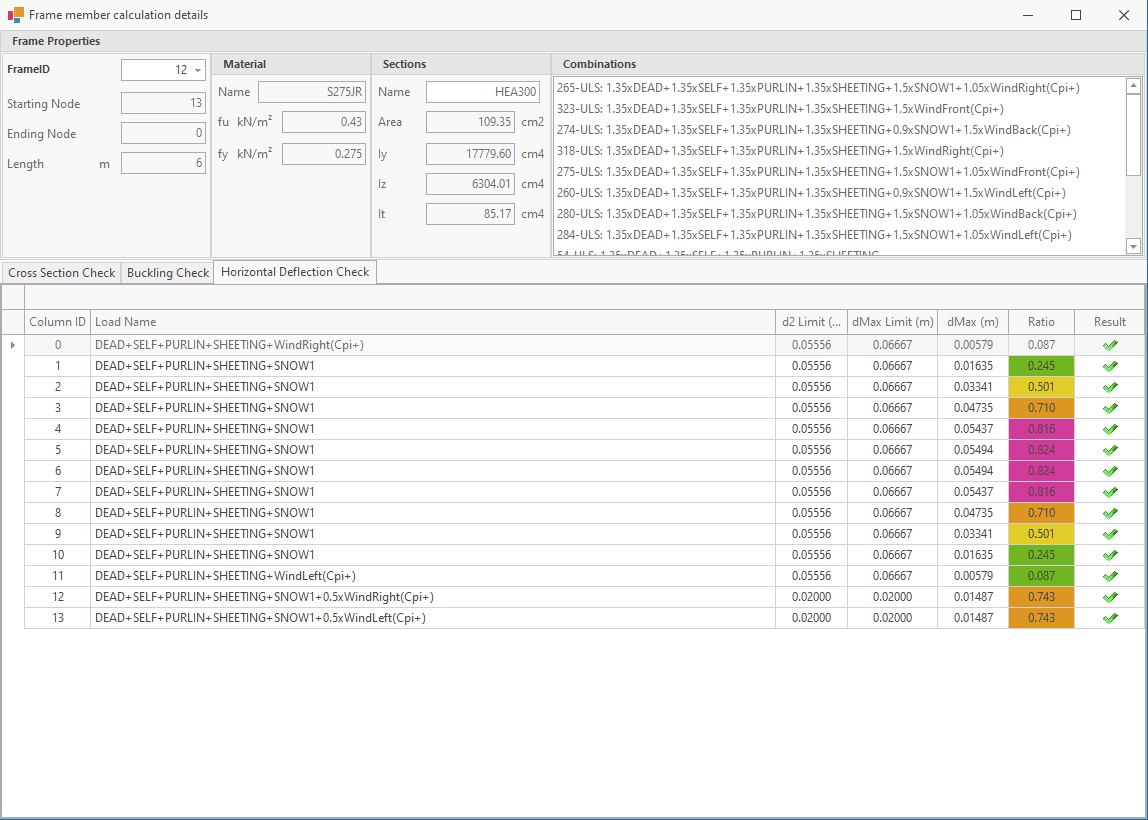Sort by the Ratio column header
1148x820 pixels.
click(1040, 322)
